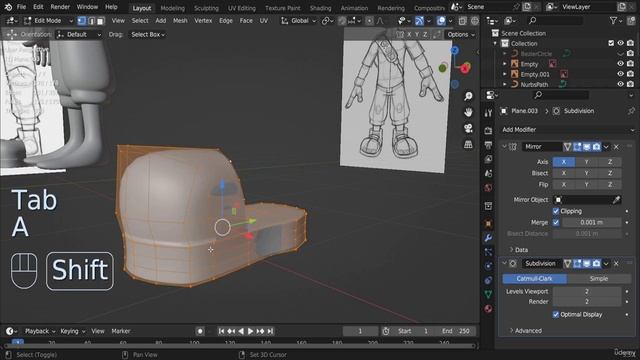The image size is (640, 360).
Task: Toggle proportional editing icon in header
Action: point(369,20)
